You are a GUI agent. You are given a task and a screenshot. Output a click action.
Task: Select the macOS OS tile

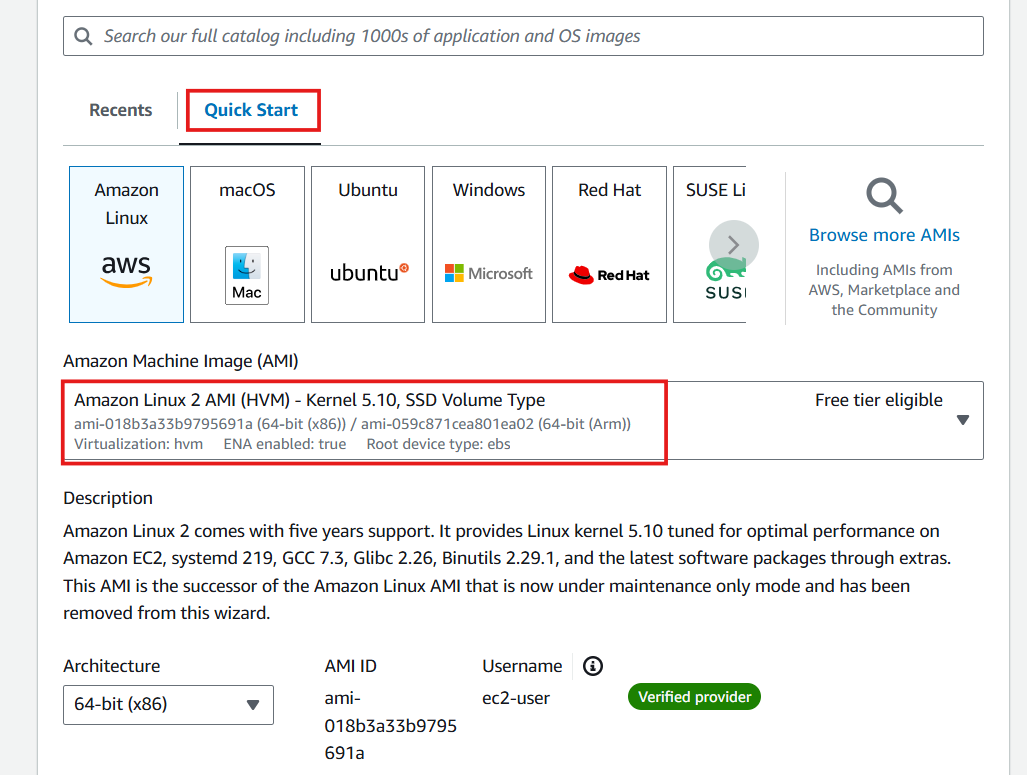pos(247,244)
